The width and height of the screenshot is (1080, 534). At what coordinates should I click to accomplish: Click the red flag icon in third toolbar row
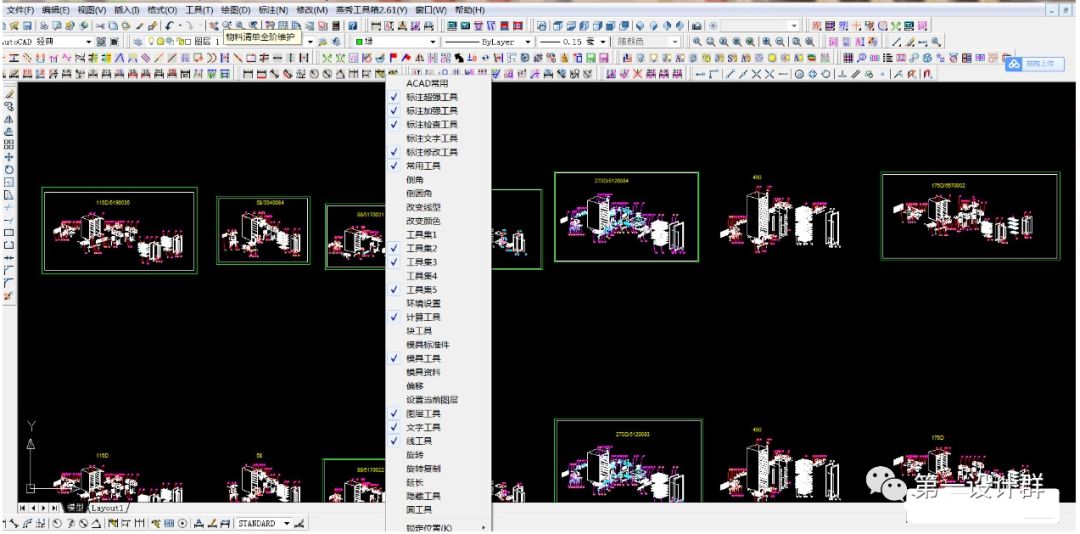[x=393, y=58]
